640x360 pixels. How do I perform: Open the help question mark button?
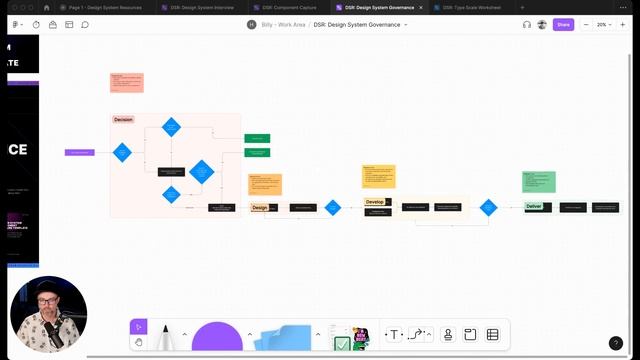pyautogui.click(x=616, y=343)
